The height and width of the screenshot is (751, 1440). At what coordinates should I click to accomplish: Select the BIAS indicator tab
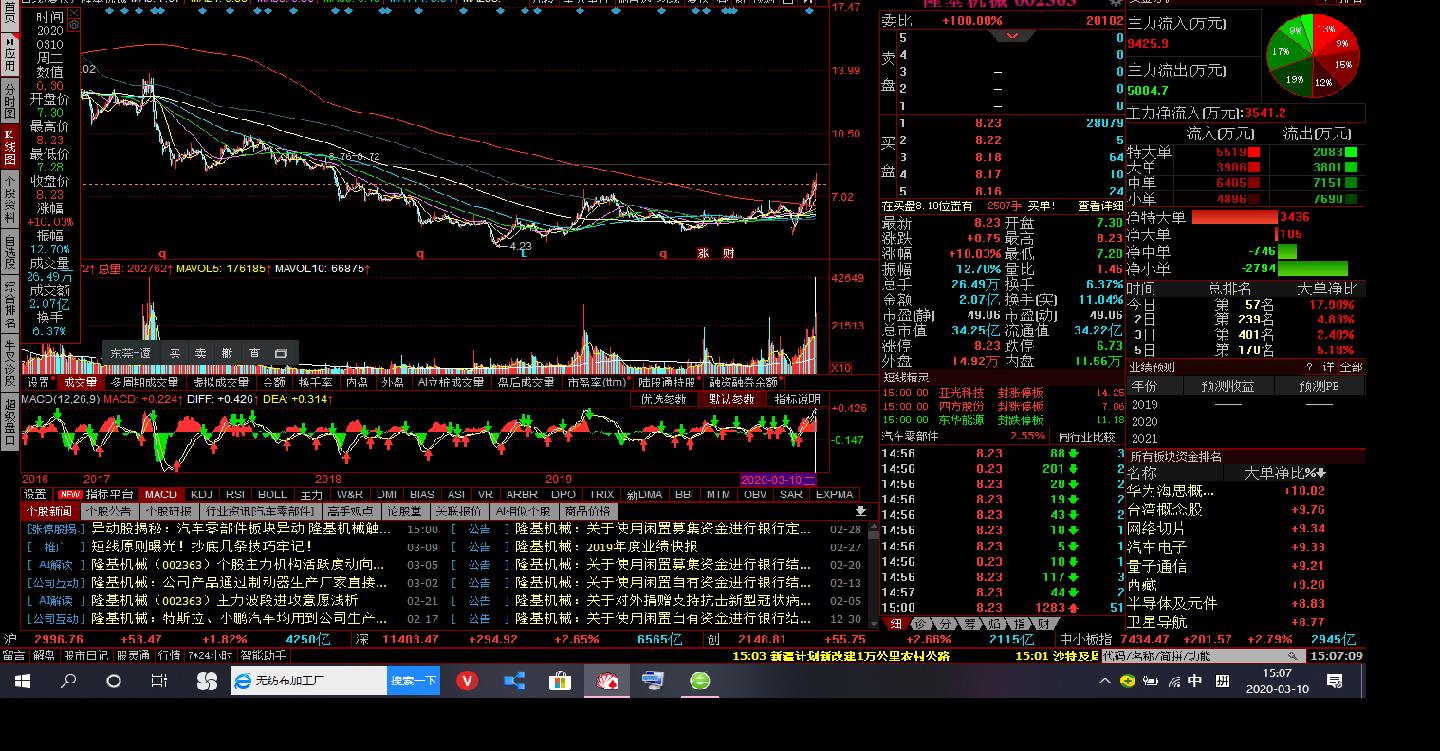pyautogui.click(x=423, y=494)
